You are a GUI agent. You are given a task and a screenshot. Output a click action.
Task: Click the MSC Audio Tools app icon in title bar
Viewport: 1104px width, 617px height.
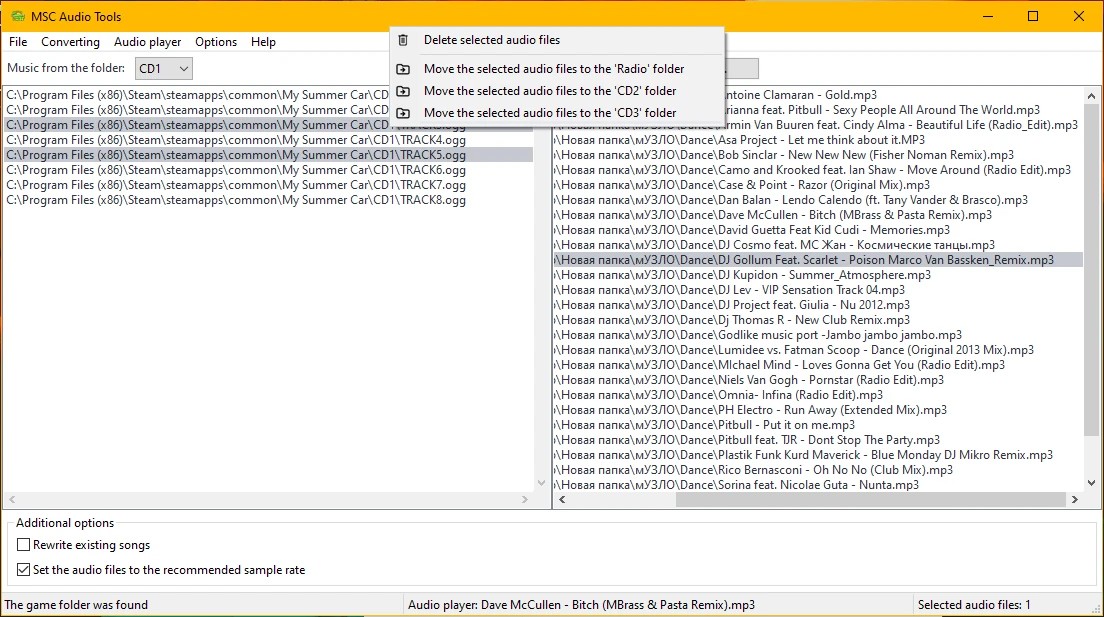click(18, 16)
